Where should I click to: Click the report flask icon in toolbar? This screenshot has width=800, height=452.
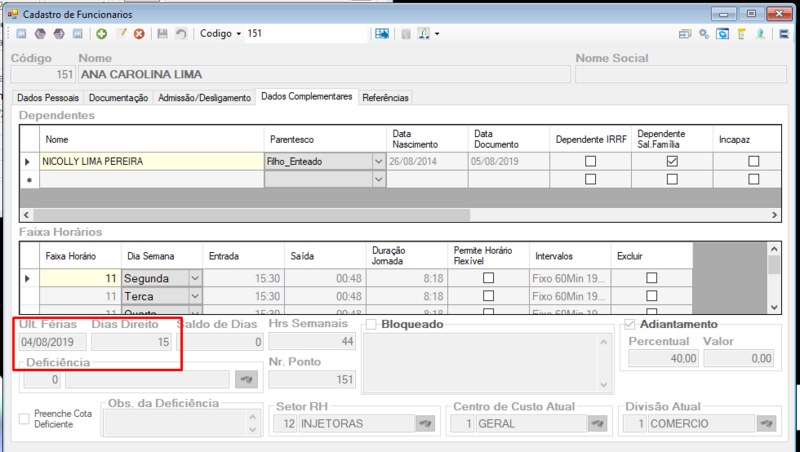click(424, 34)
